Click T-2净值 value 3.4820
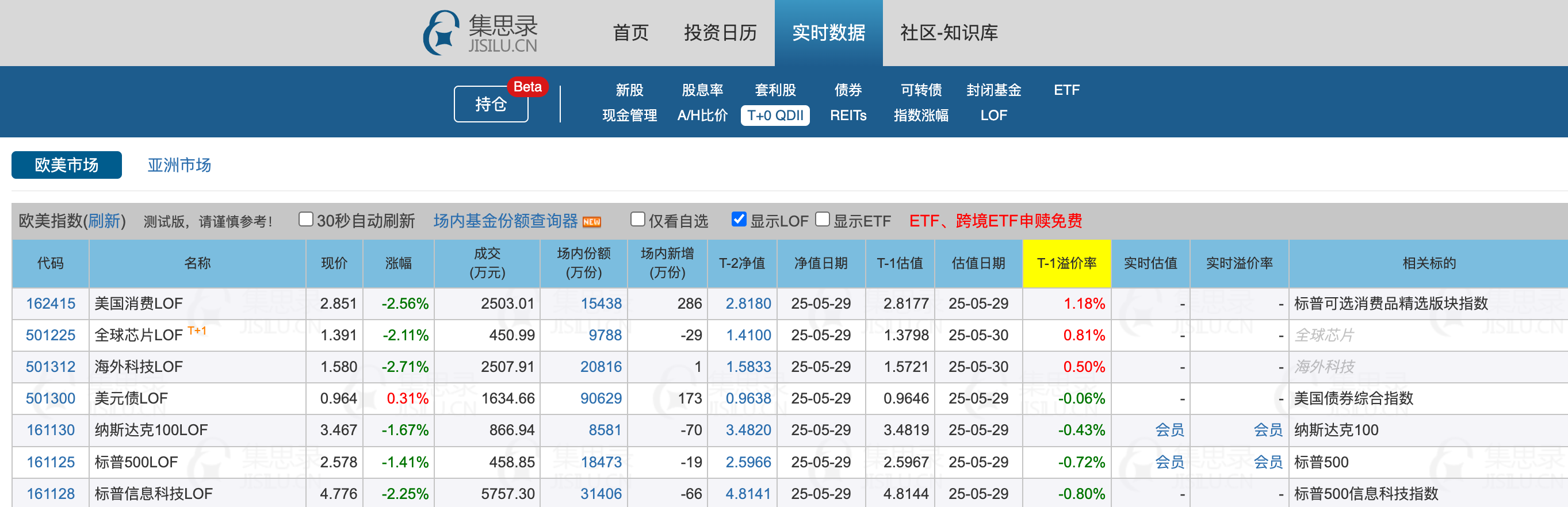 tap(748, 430)
